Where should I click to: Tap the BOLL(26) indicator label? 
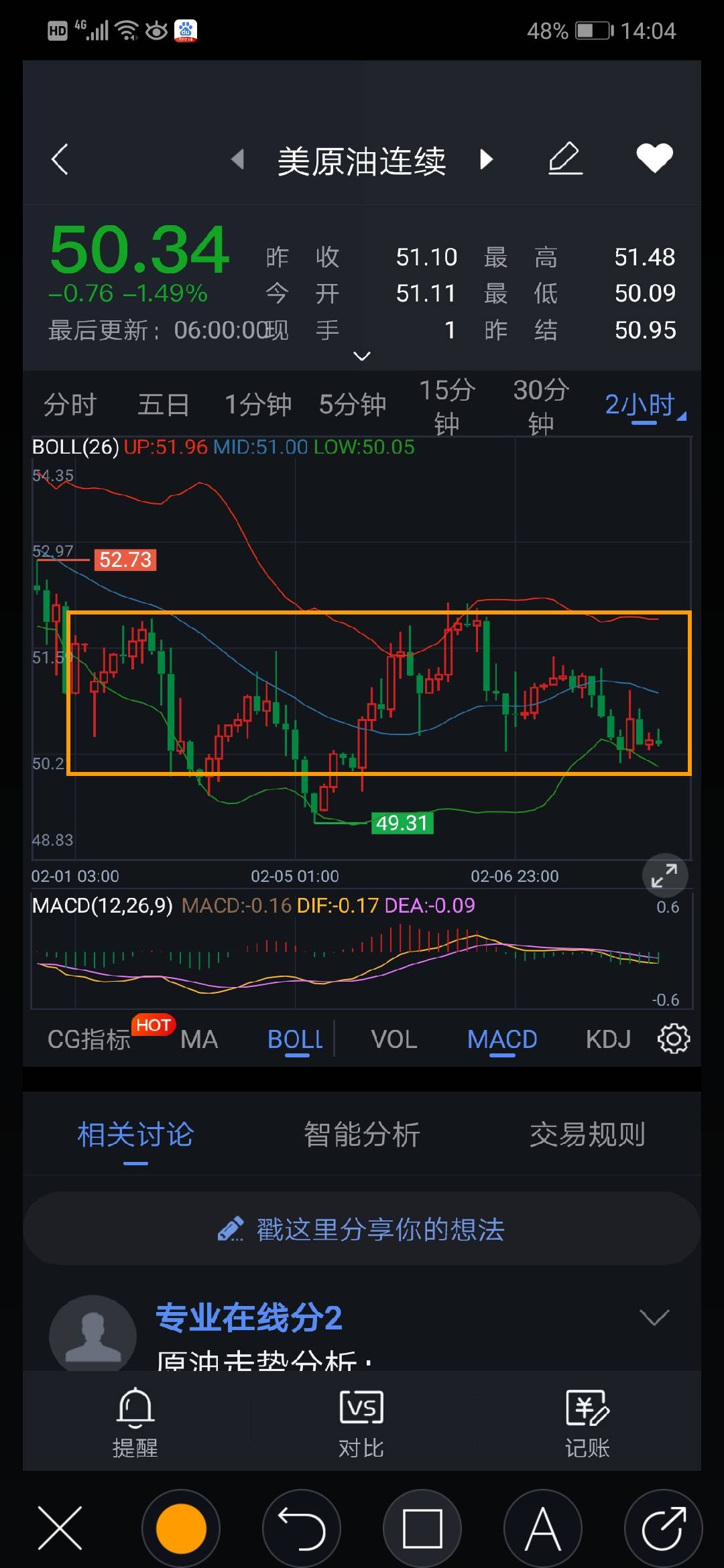tap(75, 447)
